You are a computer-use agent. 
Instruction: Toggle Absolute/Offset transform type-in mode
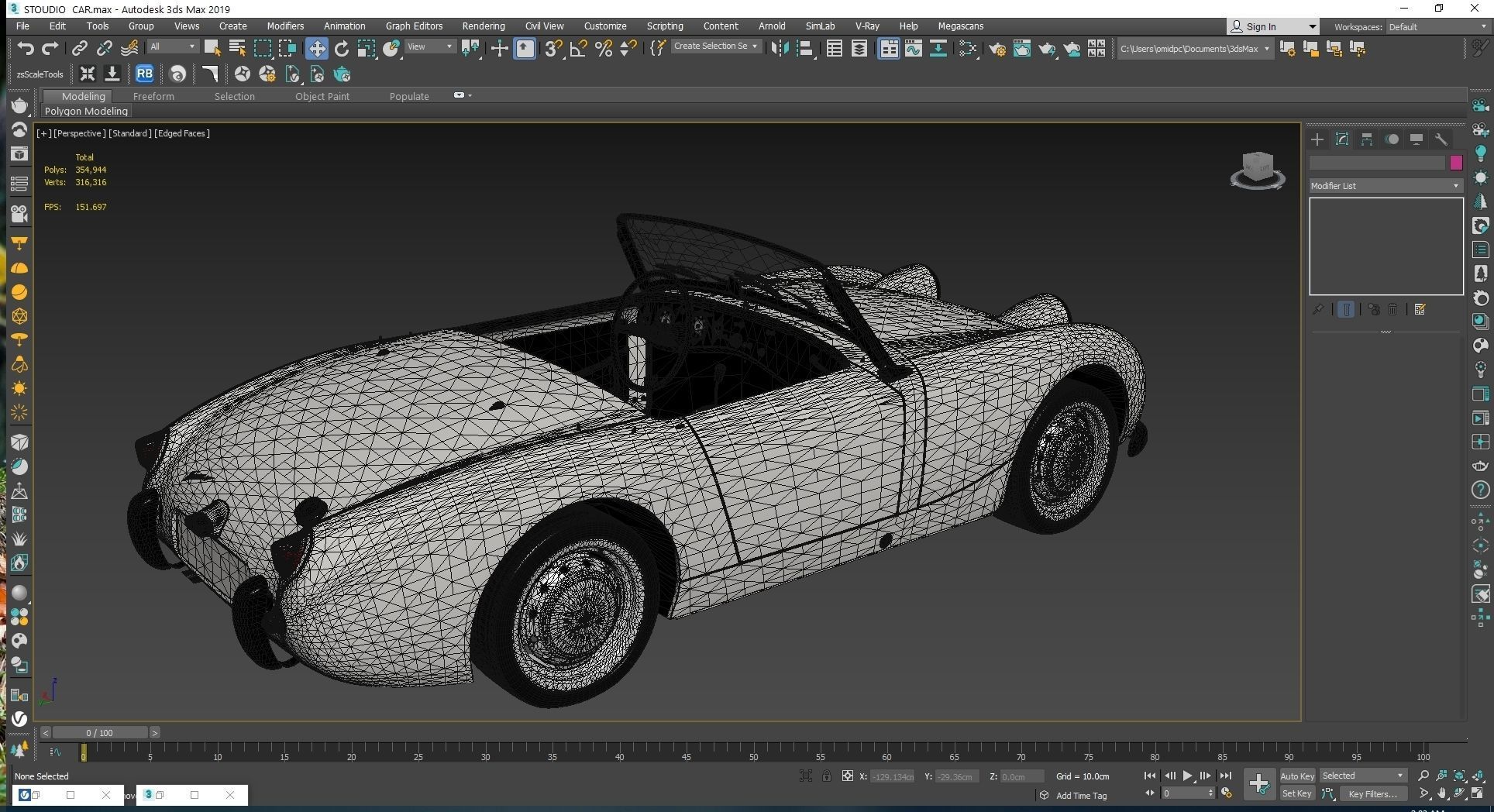pyautogui.click(x=848, y=776)
